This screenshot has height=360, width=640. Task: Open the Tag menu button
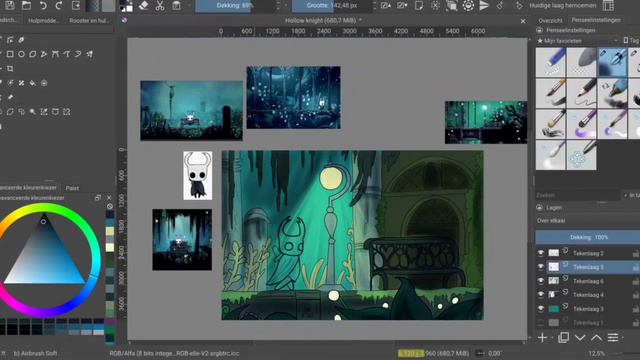(x=631, y=40)
